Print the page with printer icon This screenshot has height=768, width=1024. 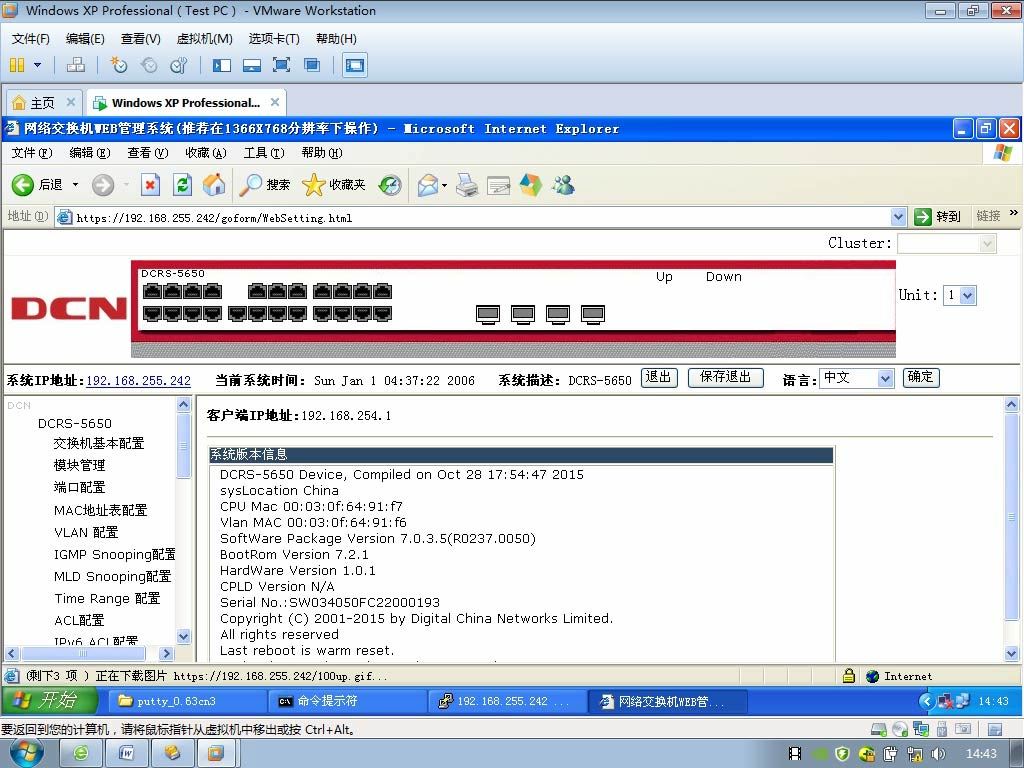(x=466, y=185)
